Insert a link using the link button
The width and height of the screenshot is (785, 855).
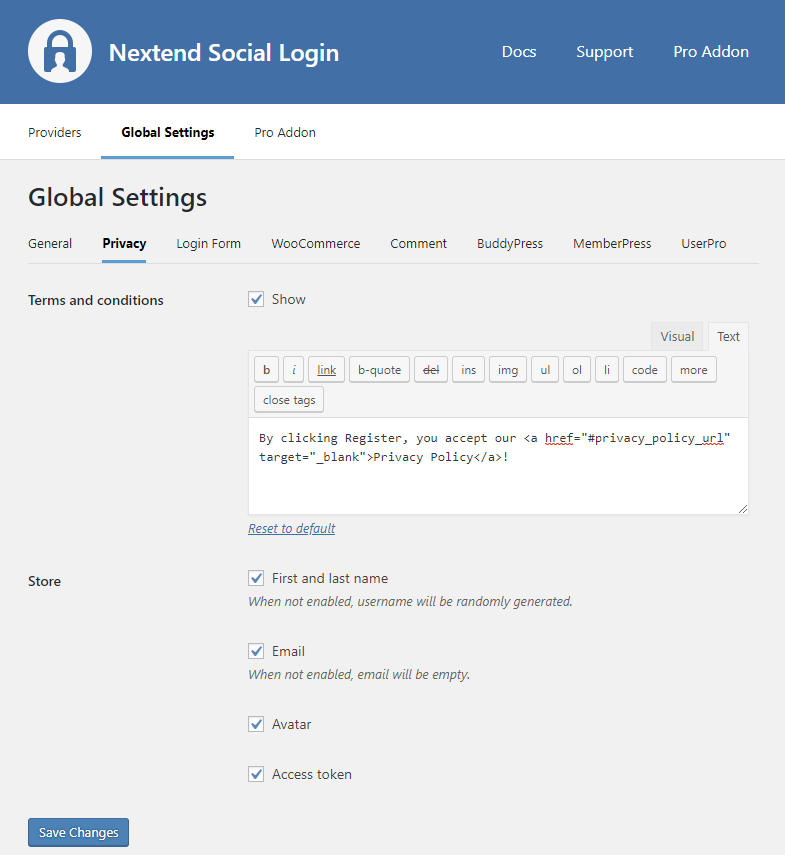coord(326,370)
